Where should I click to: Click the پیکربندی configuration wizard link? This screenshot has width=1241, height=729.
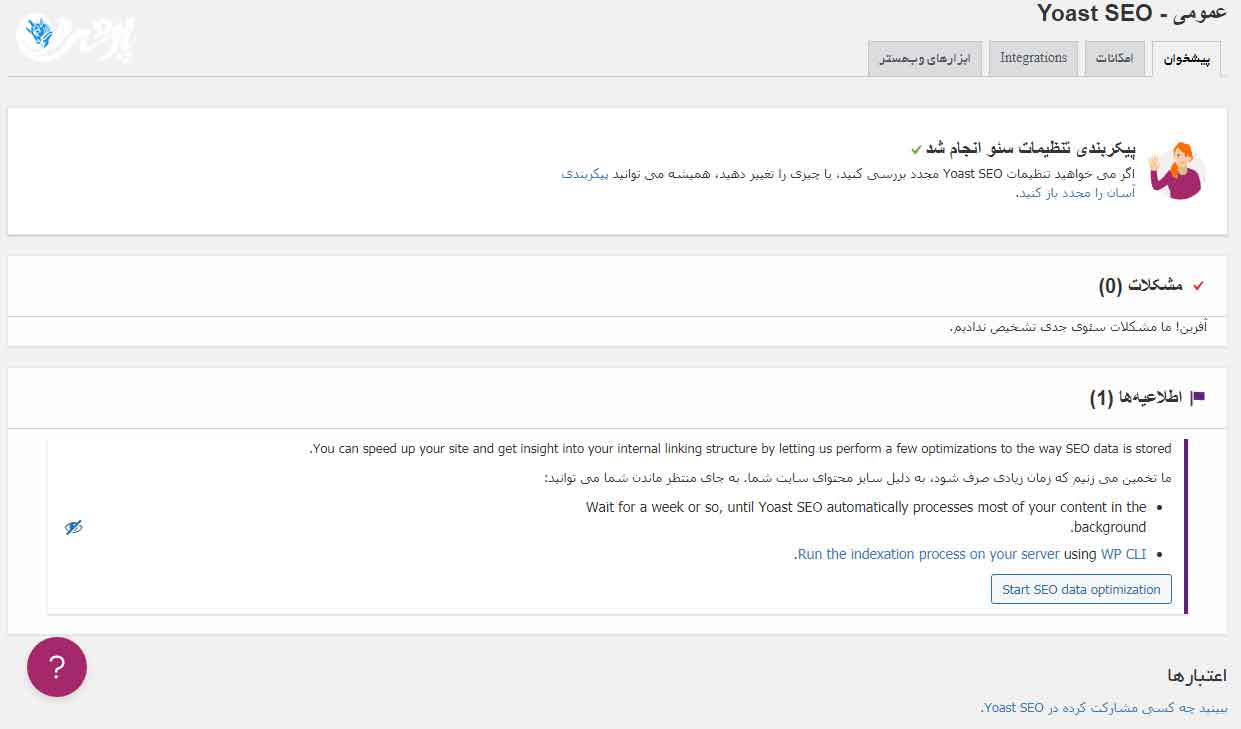584,174
